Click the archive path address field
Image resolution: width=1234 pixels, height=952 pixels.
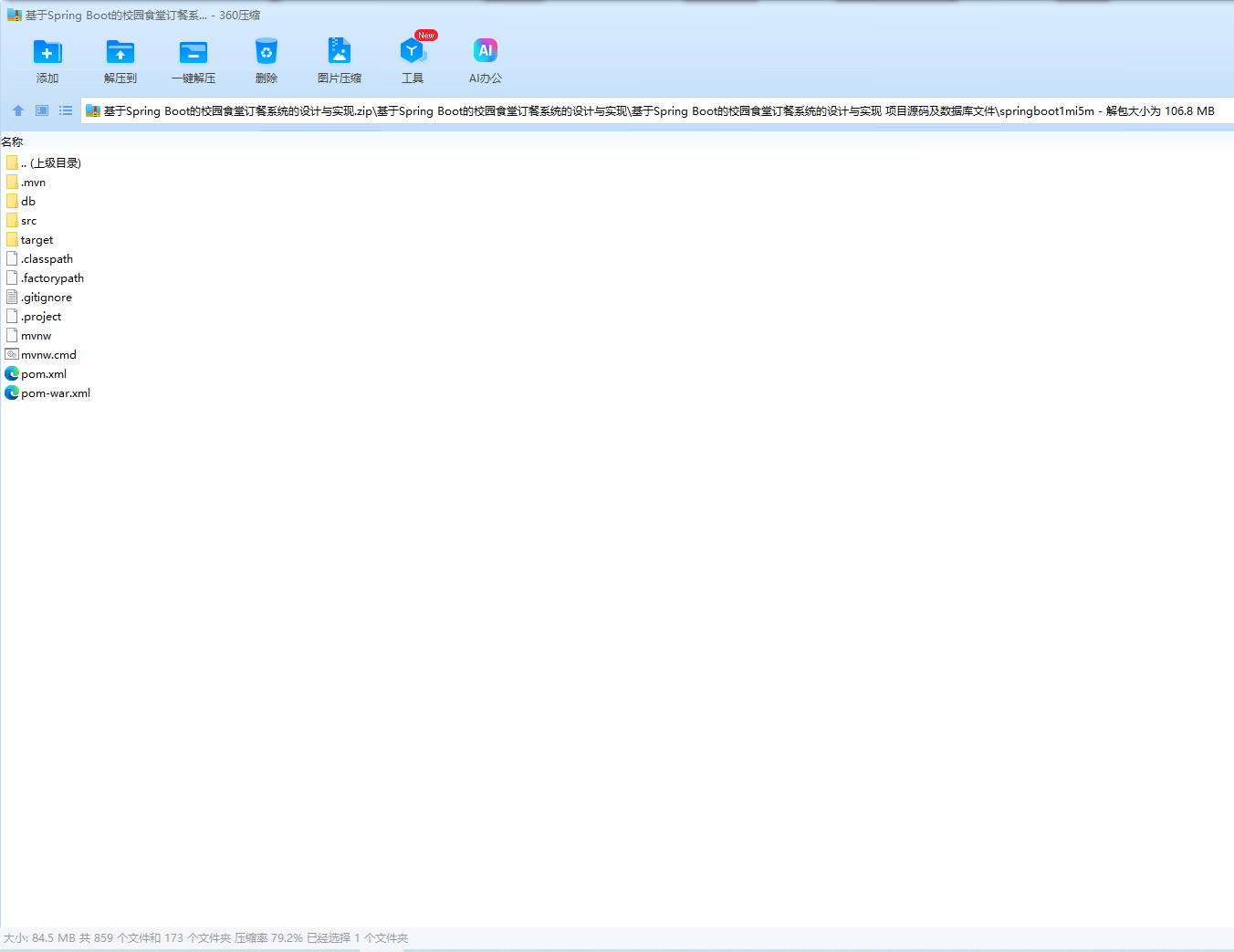pos(657,111)
